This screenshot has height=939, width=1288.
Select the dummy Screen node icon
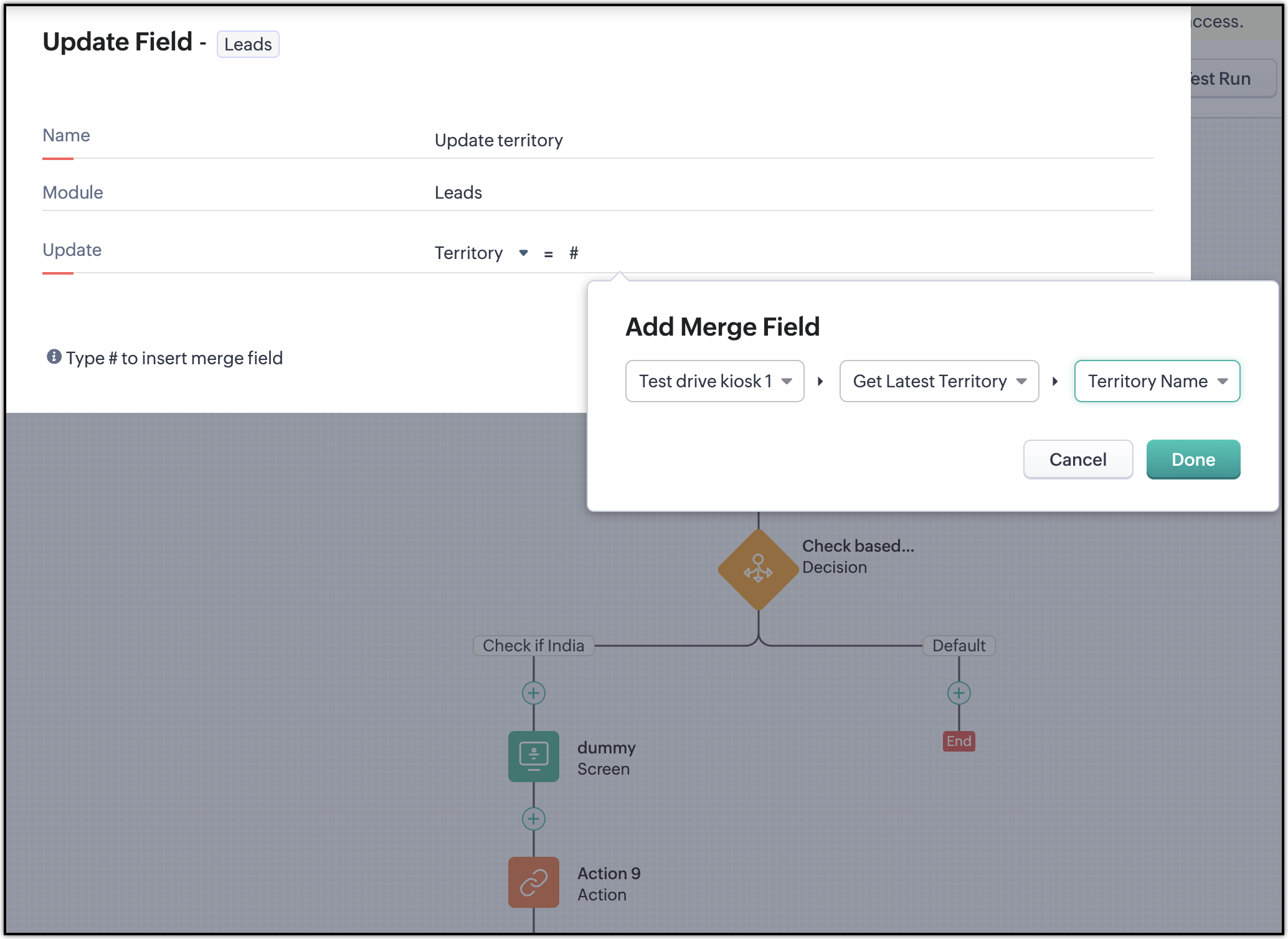(534, 756)
